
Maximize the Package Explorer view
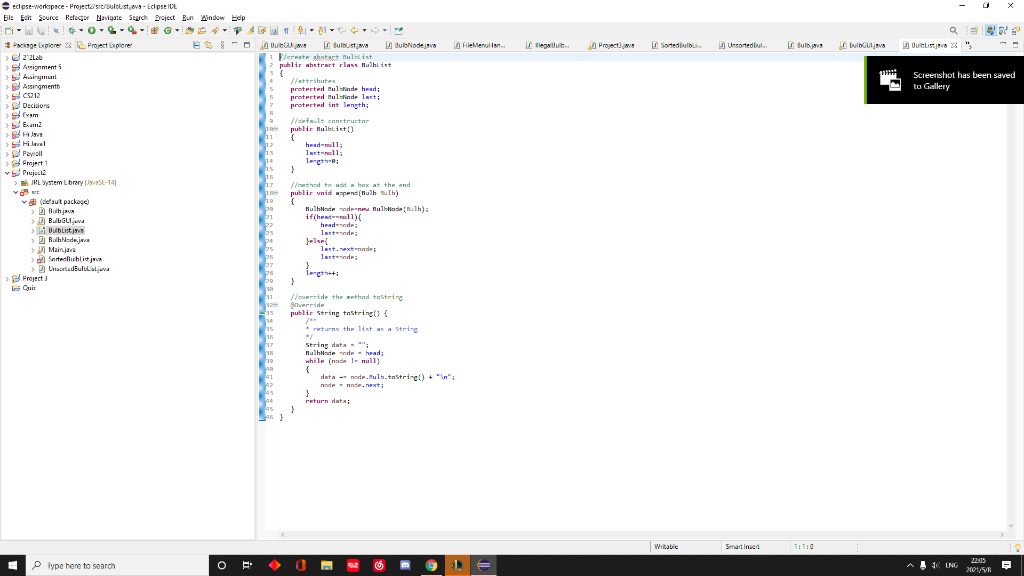[x=247, y=46]
